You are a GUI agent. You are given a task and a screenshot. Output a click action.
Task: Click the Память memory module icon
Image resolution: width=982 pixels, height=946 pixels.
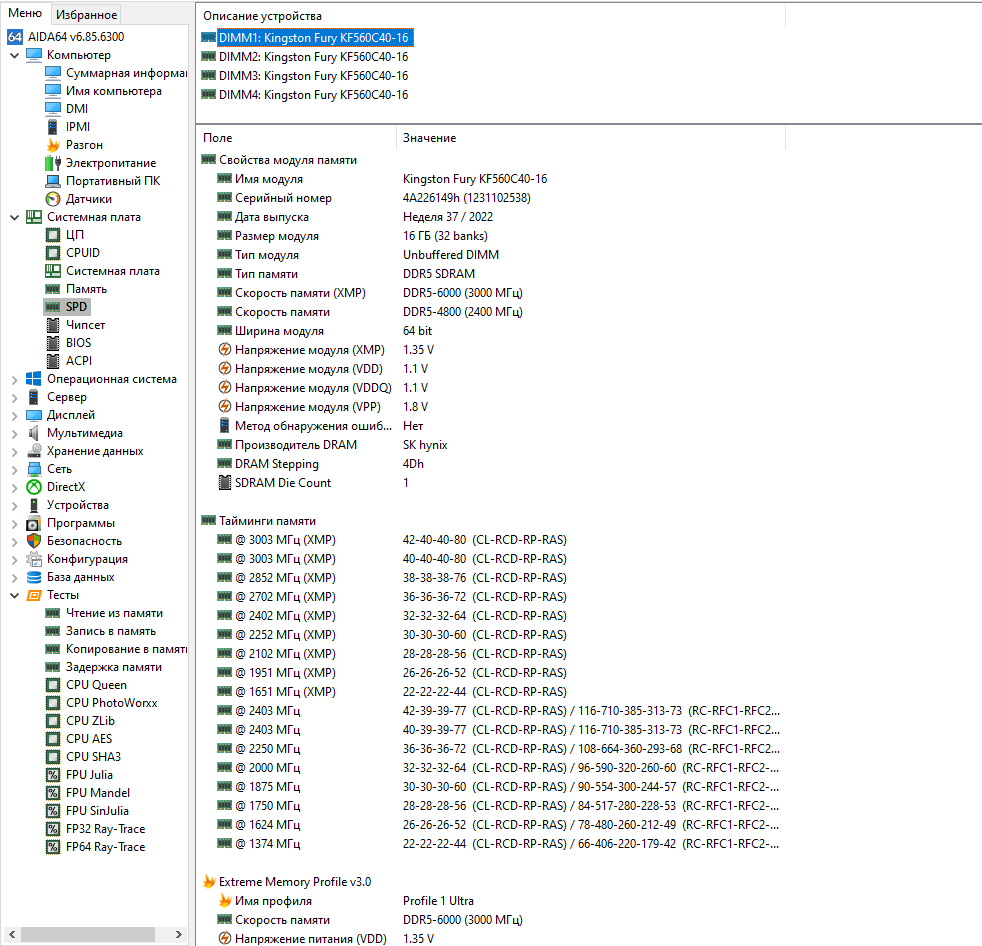(53, 289)
